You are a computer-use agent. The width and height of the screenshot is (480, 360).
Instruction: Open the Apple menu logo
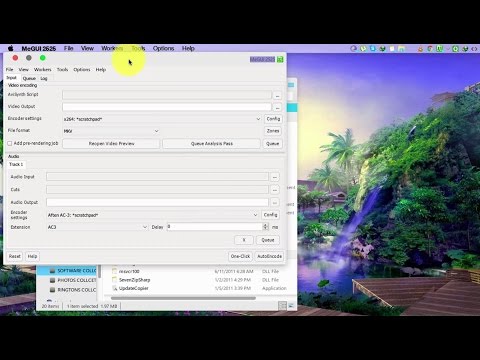10,48
